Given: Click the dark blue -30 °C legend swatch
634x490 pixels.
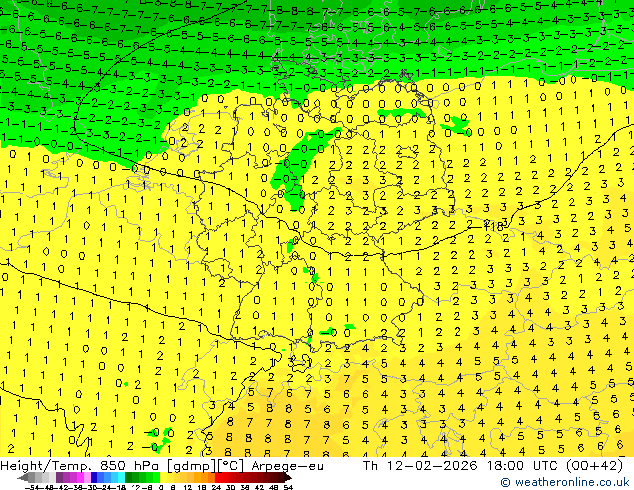Looking at the screenshot, I should pos(94,477).
